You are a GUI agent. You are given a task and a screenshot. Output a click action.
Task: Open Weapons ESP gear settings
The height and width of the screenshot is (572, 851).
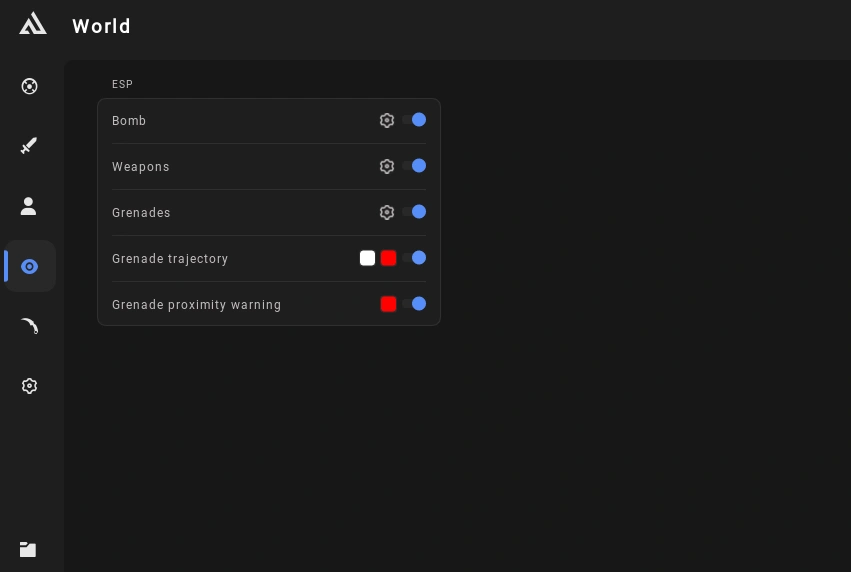(386, 167)
